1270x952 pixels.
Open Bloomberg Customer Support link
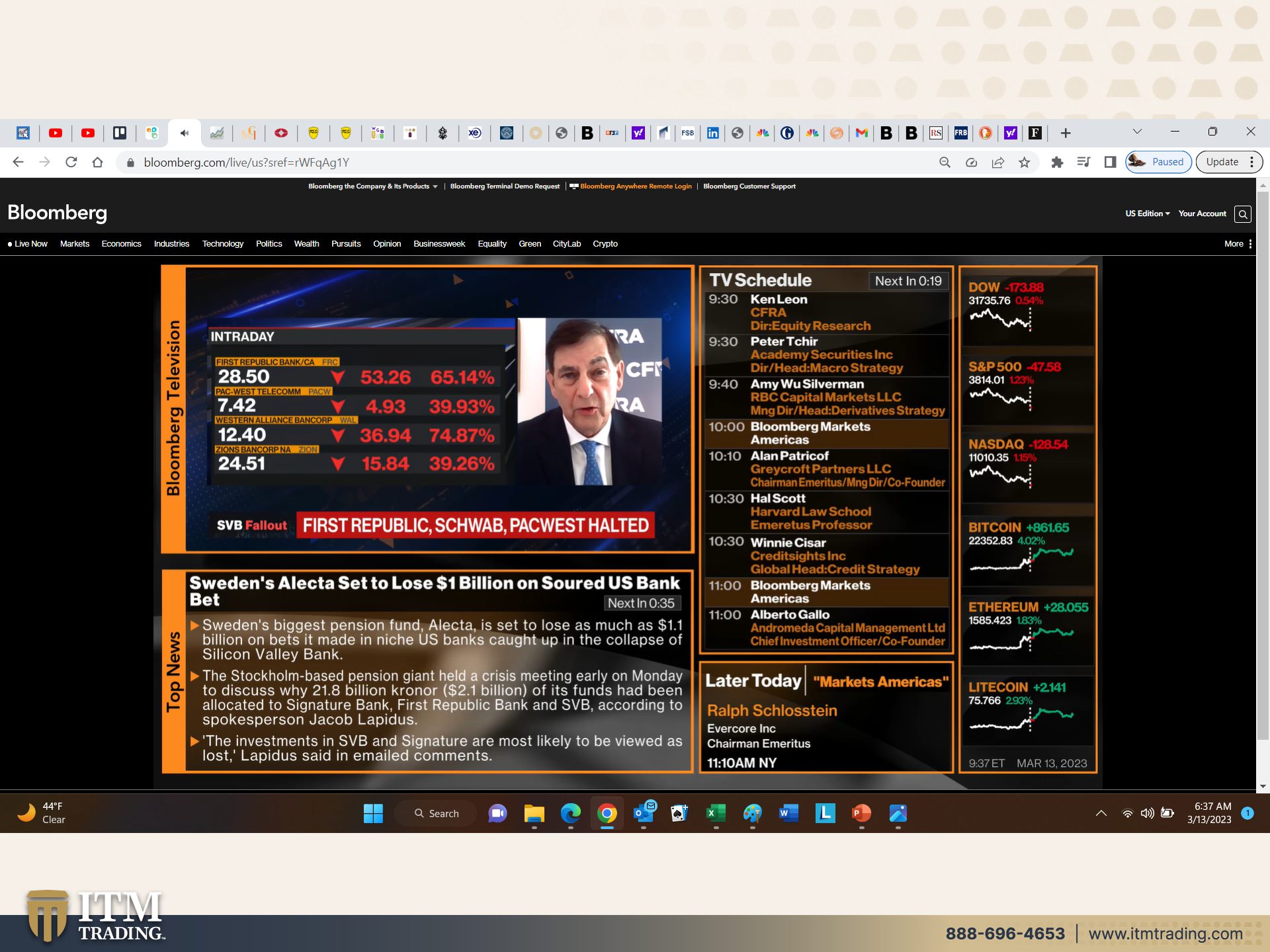click(749, 186)
